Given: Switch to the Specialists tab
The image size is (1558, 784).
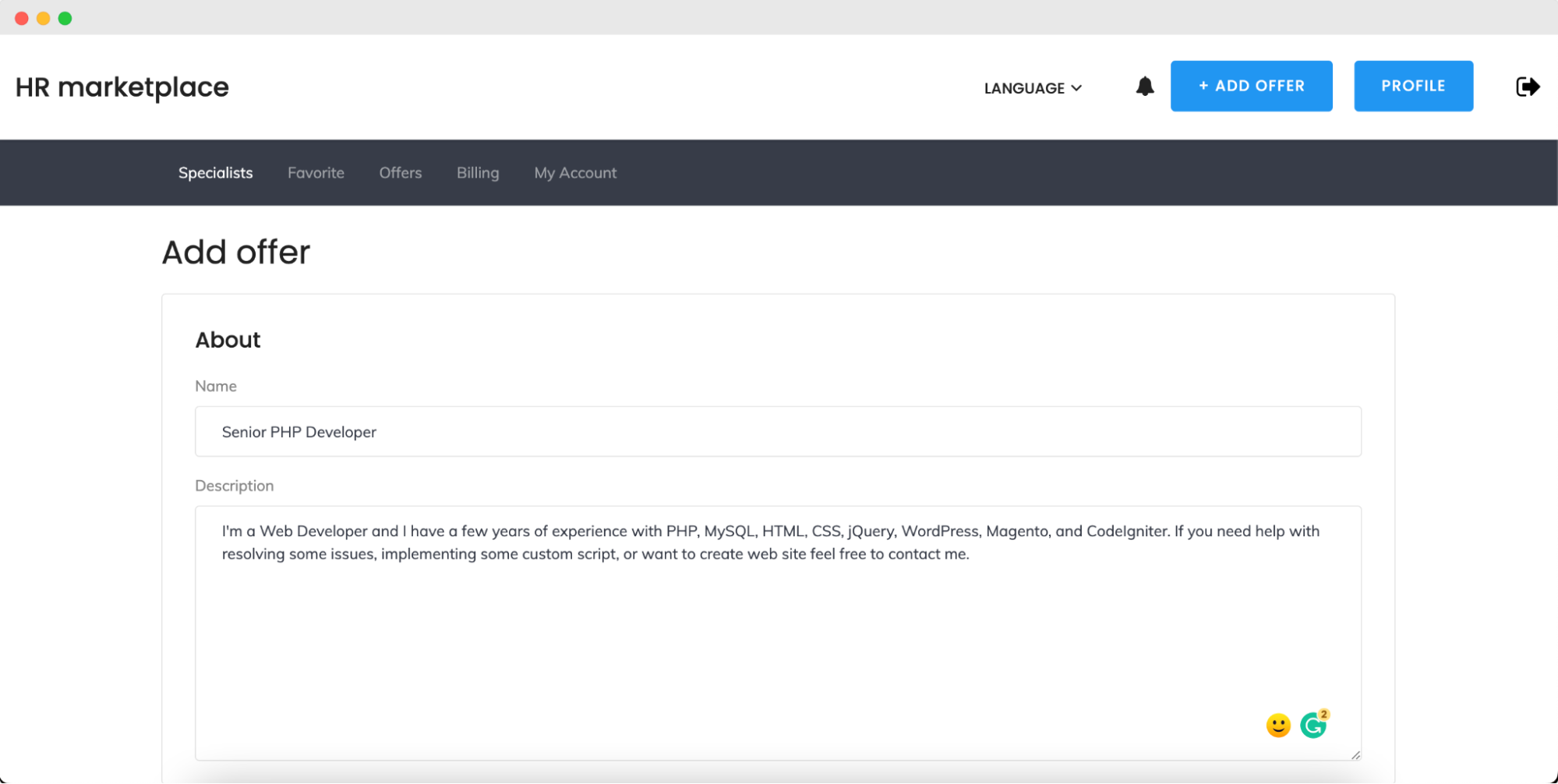Looking at the screenshot, I should 215,173.
